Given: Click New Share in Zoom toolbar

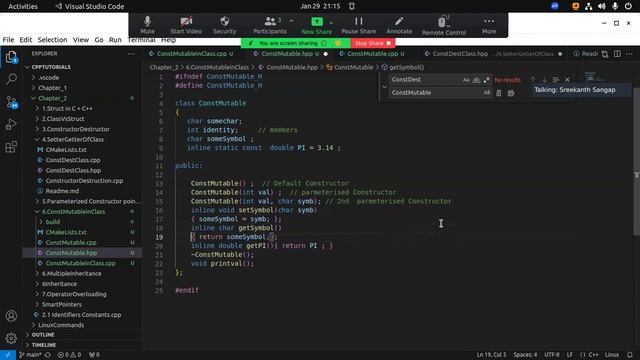Looking at the screenshot, I should tap(316, 25).
